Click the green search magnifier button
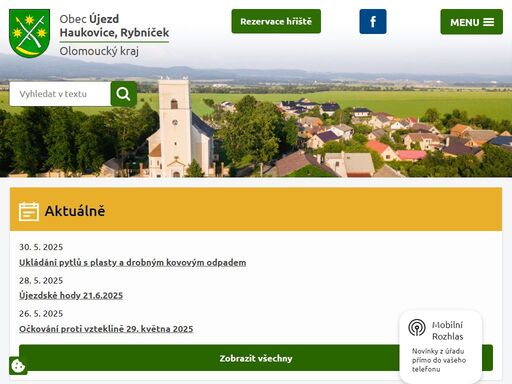 click(x=123, y=94)
